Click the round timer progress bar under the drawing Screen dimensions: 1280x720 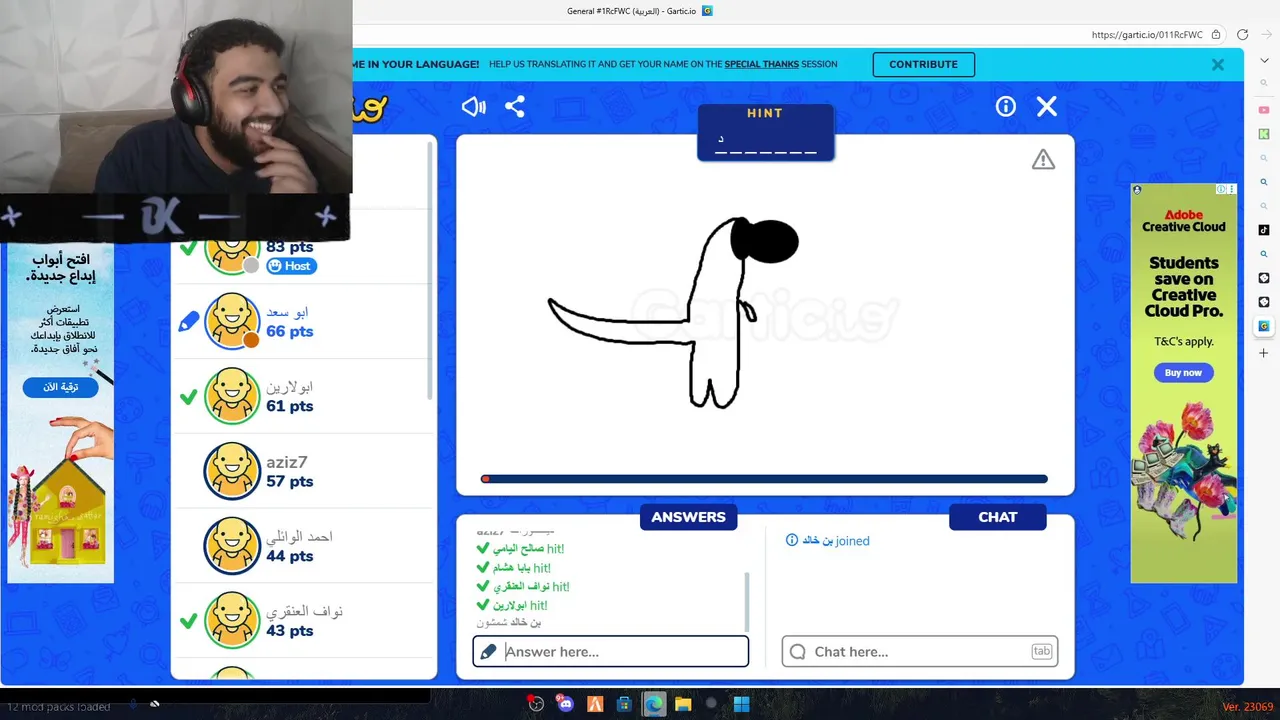click(x=765, y=479)
